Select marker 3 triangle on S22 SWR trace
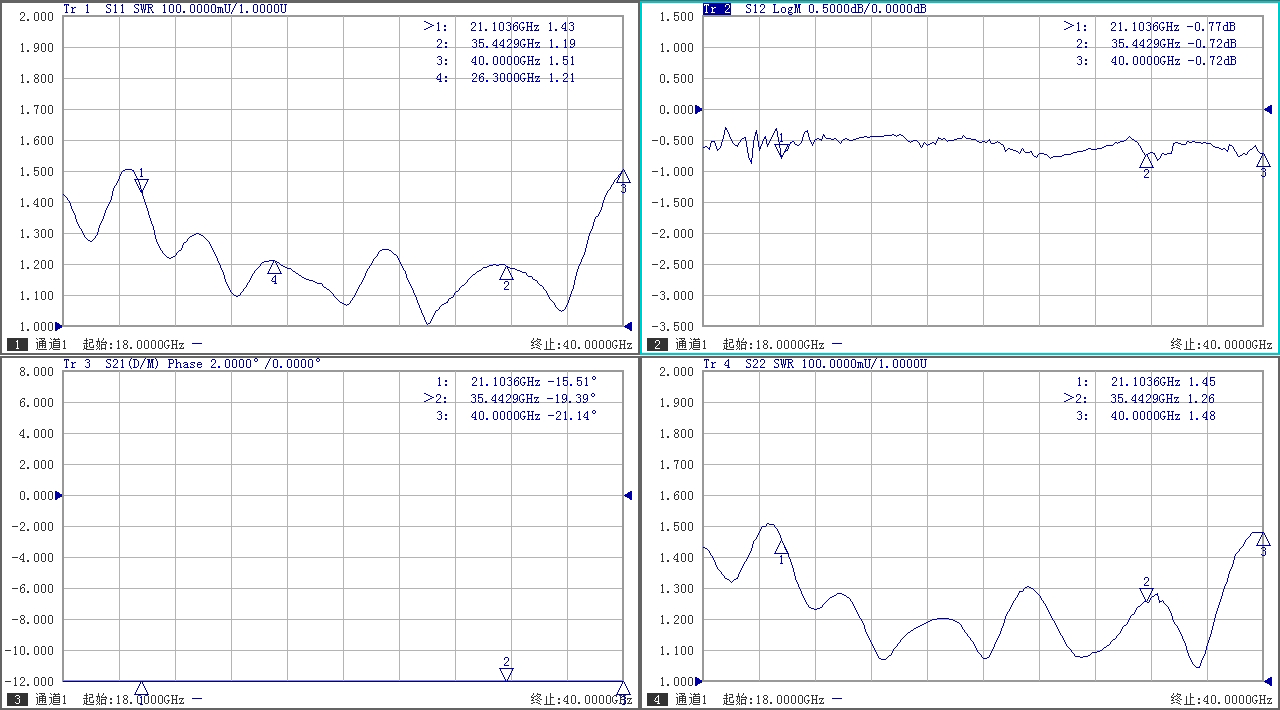This screenshot has width=1280, height=710. pyautogui.click(x=1263, y=539)
